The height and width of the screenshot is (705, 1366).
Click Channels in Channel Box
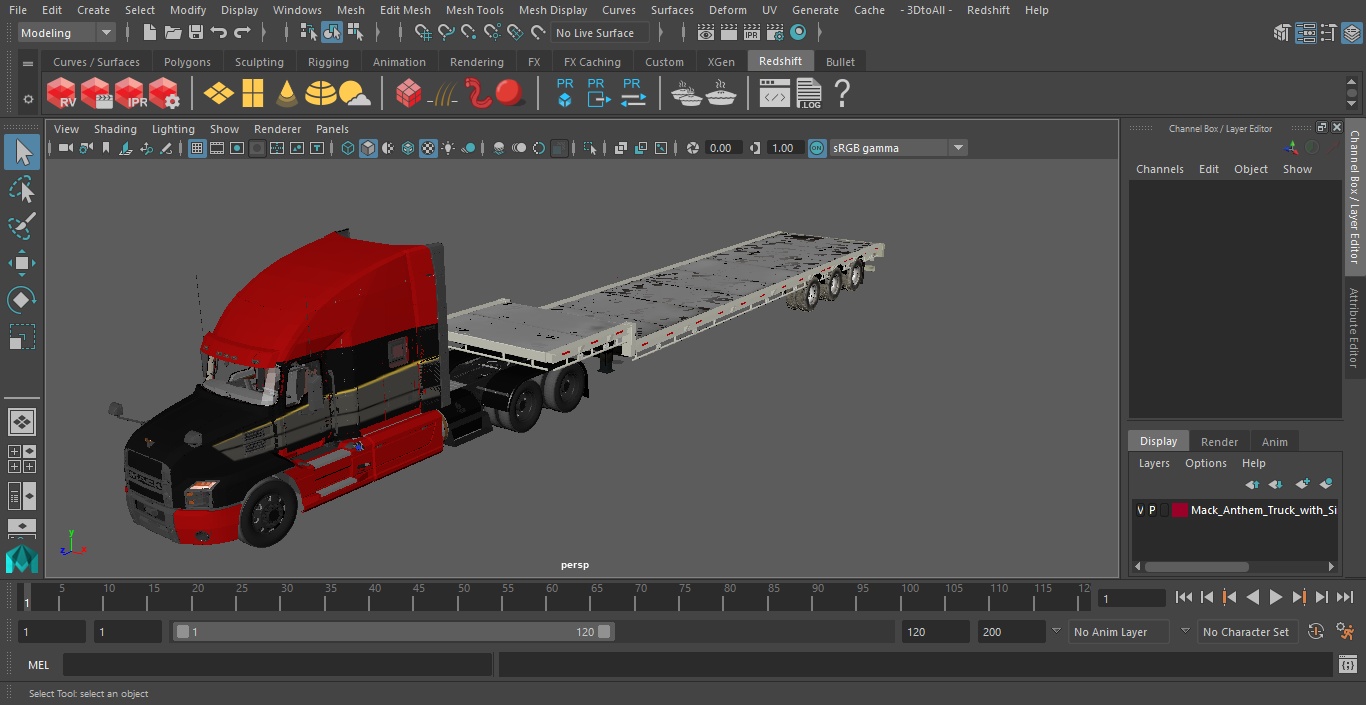click(1159, 169)
